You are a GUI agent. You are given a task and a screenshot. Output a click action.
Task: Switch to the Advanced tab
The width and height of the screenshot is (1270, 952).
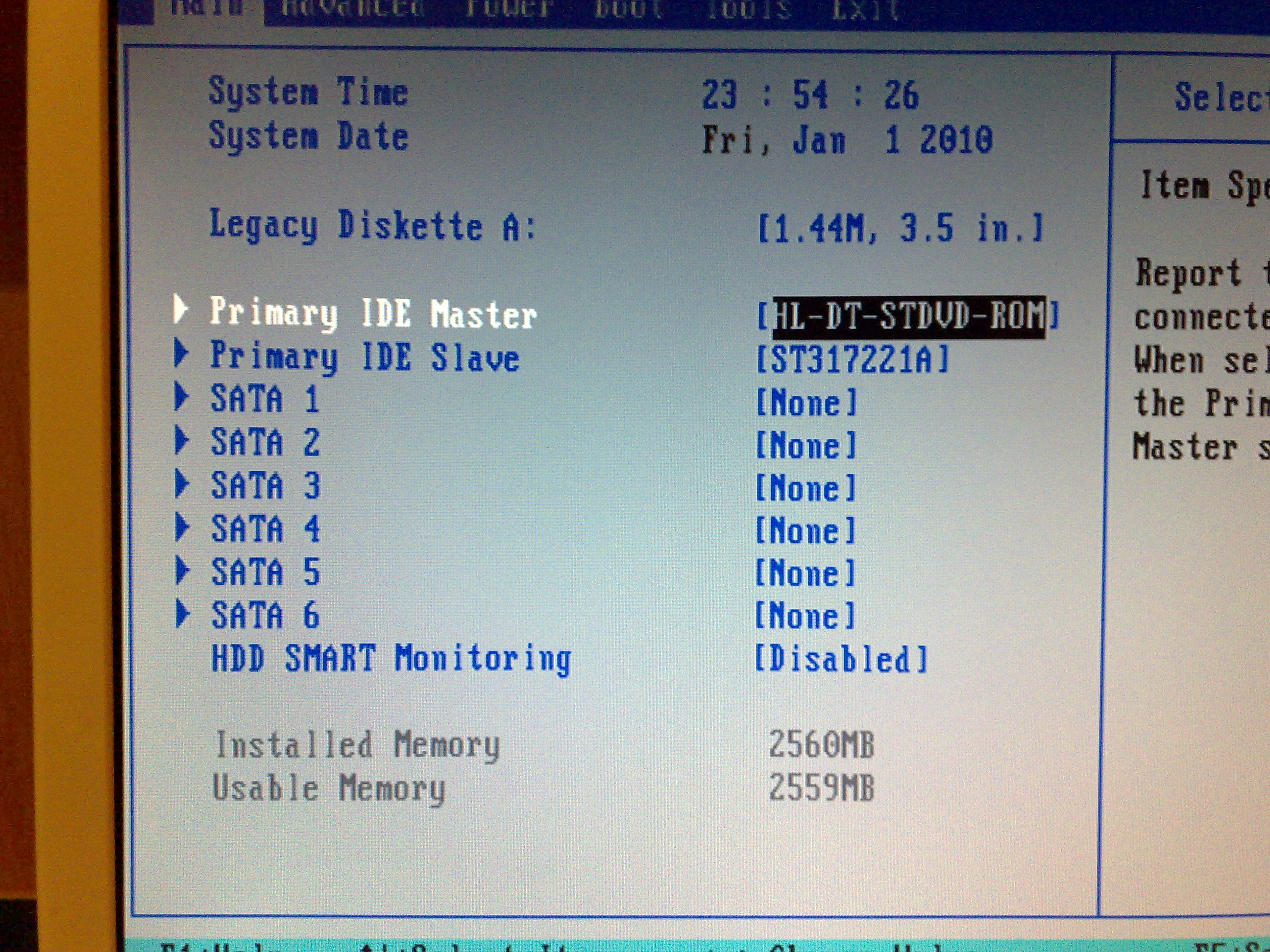(354, 9)
